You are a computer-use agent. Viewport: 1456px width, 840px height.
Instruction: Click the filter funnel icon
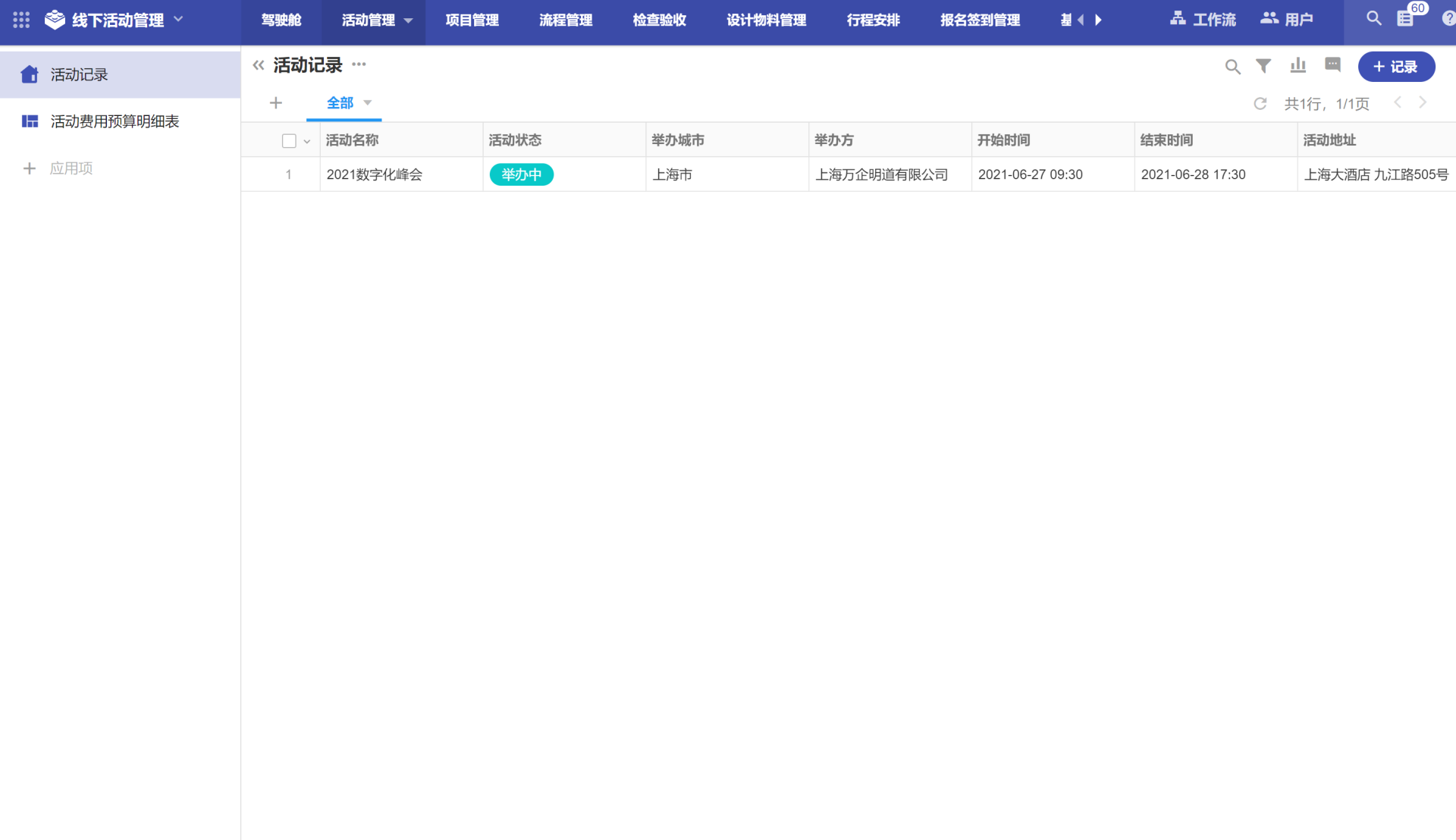(x=1263, y=66)
